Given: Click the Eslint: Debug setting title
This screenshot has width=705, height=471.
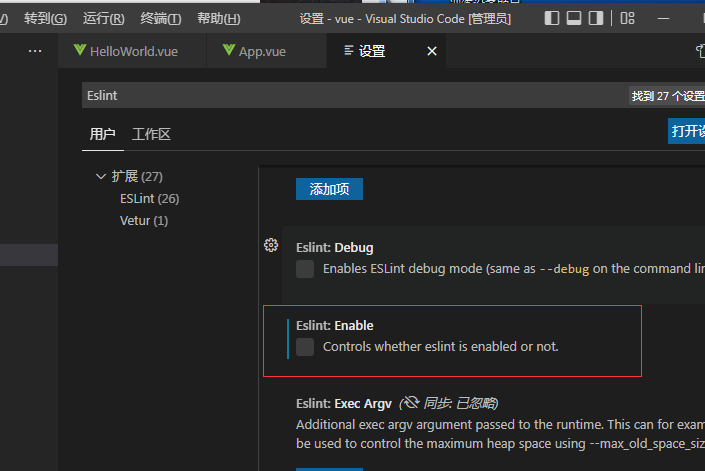Looking at the screenshot, I should pos(335,248).
